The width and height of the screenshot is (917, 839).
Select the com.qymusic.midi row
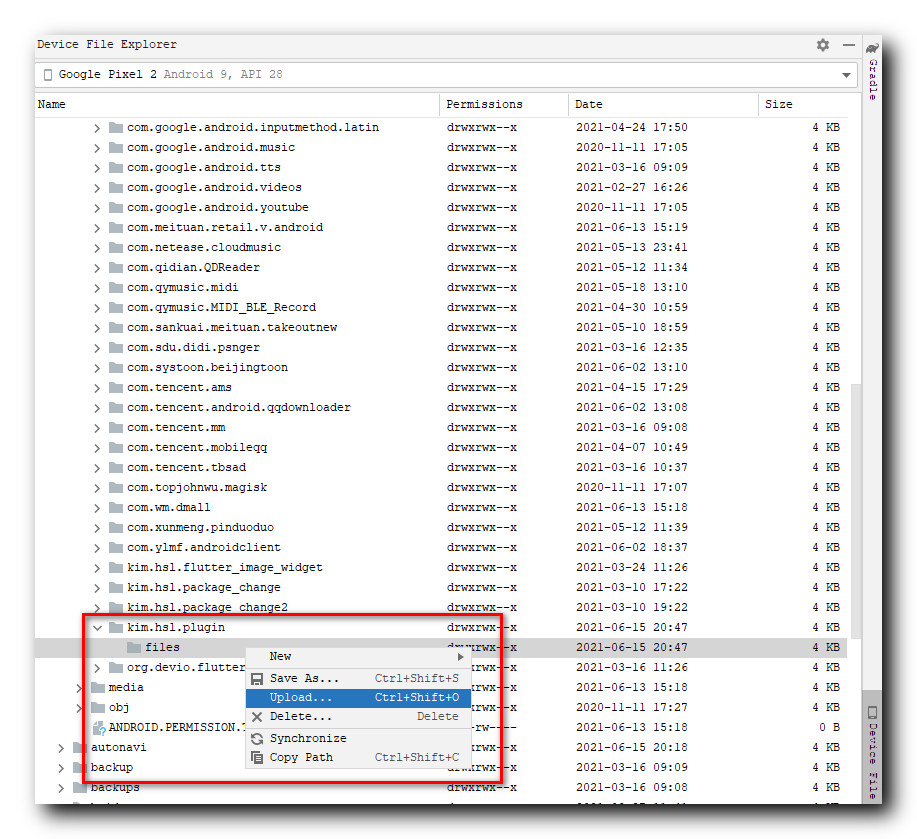tap(440, 287)
